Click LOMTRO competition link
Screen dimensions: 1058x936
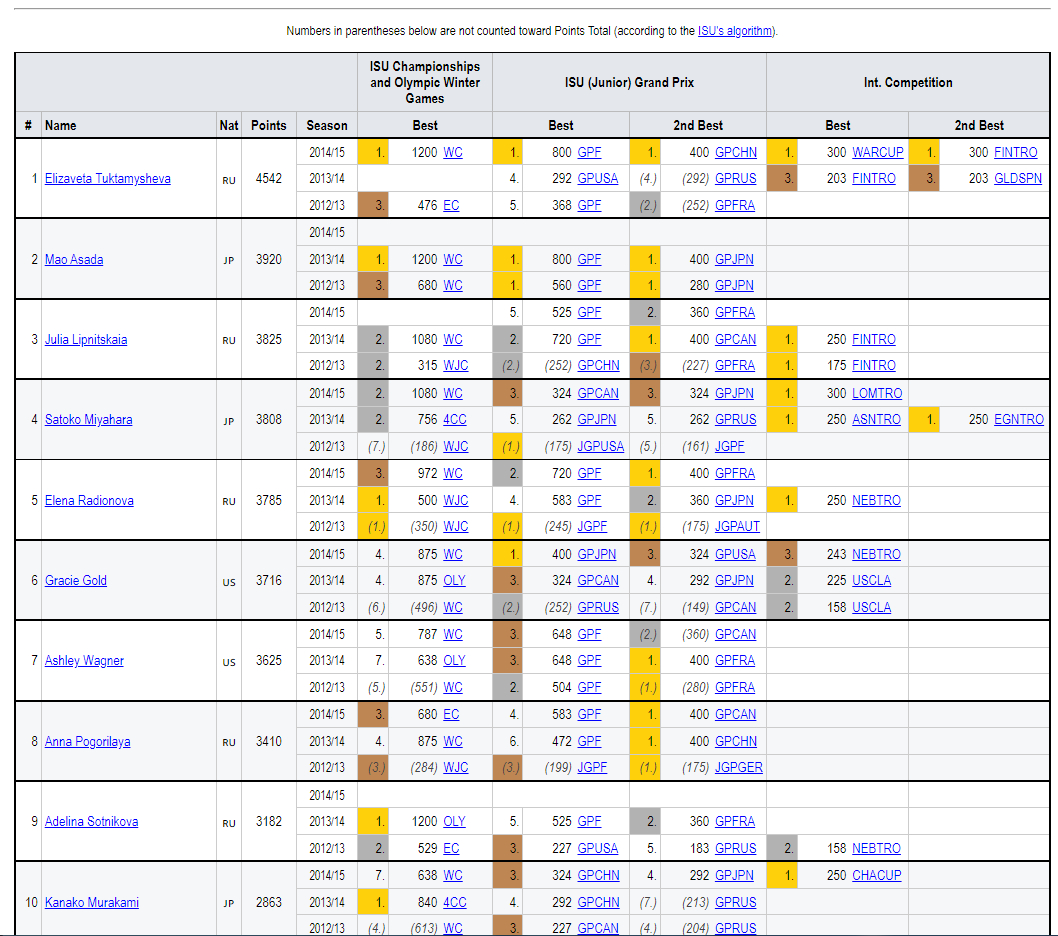tap(876, 393)
